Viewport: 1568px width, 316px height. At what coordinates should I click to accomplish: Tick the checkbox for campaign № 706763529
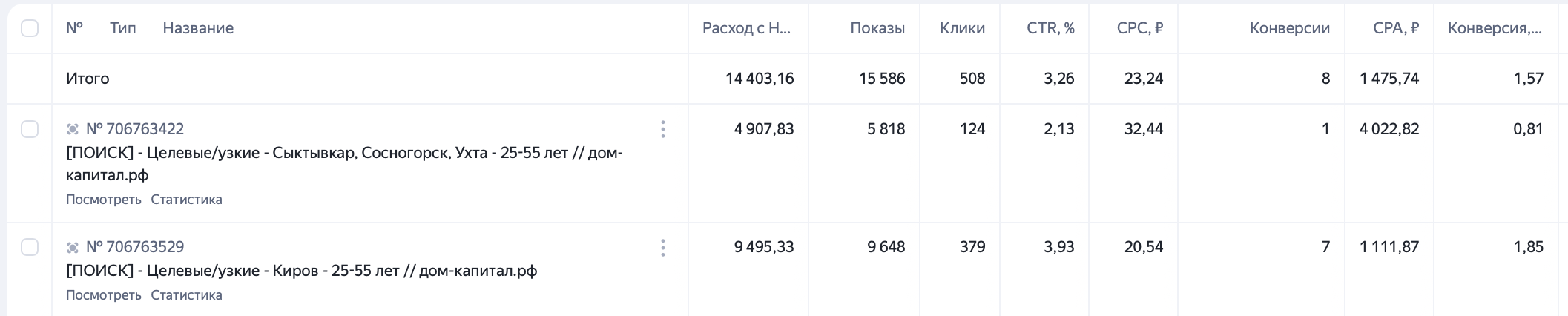[30, 247]
